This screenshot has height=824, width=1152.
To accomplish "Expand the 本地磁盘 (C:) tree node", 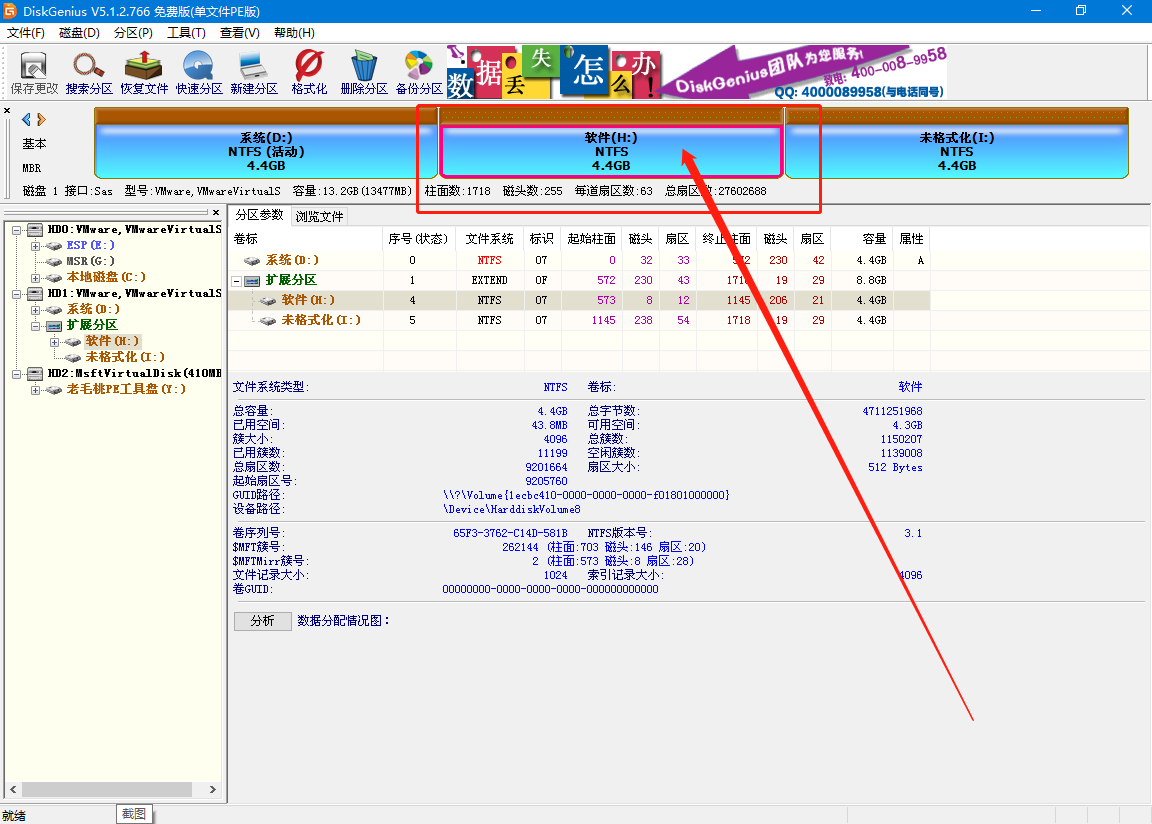I will tap(35, 278).
